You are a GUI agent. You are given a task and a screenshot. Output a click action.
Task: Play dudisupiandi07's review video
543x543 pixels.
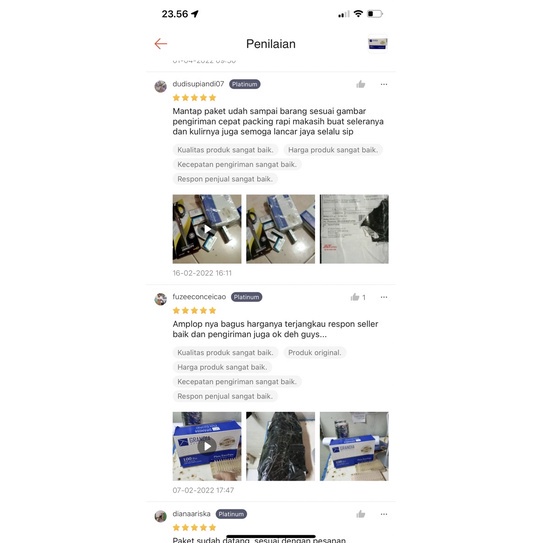pos(207,229)
